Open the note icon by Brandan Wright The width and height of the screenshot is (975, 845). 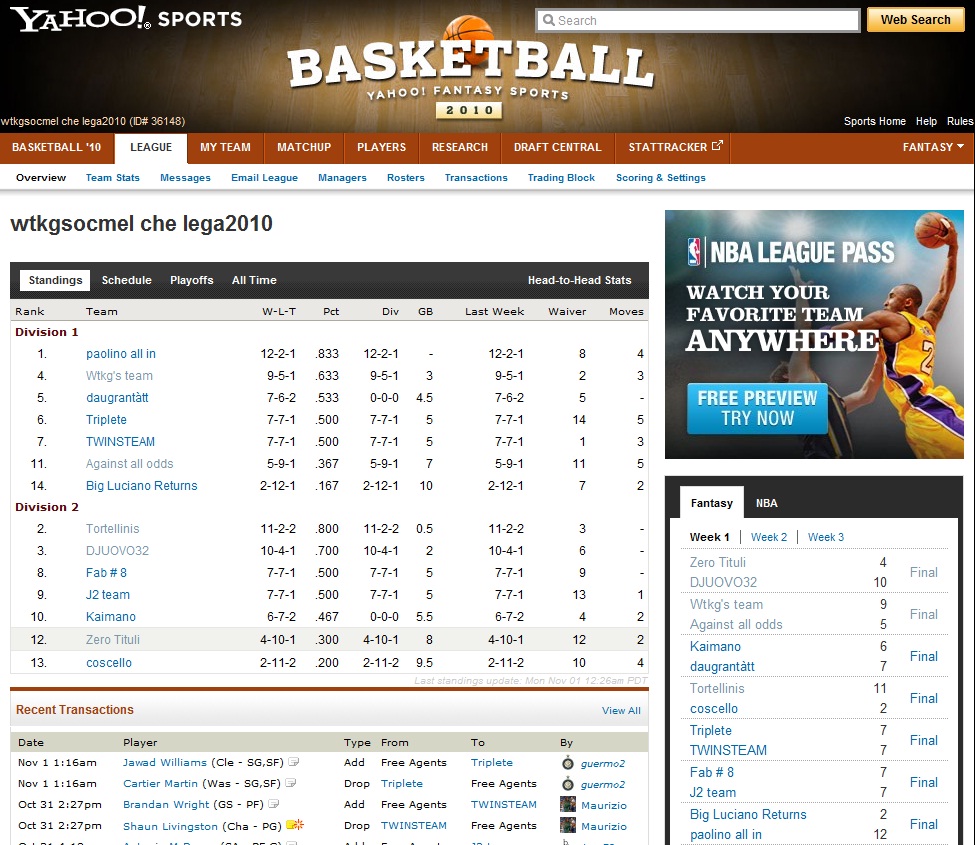[x=274, y=804]
